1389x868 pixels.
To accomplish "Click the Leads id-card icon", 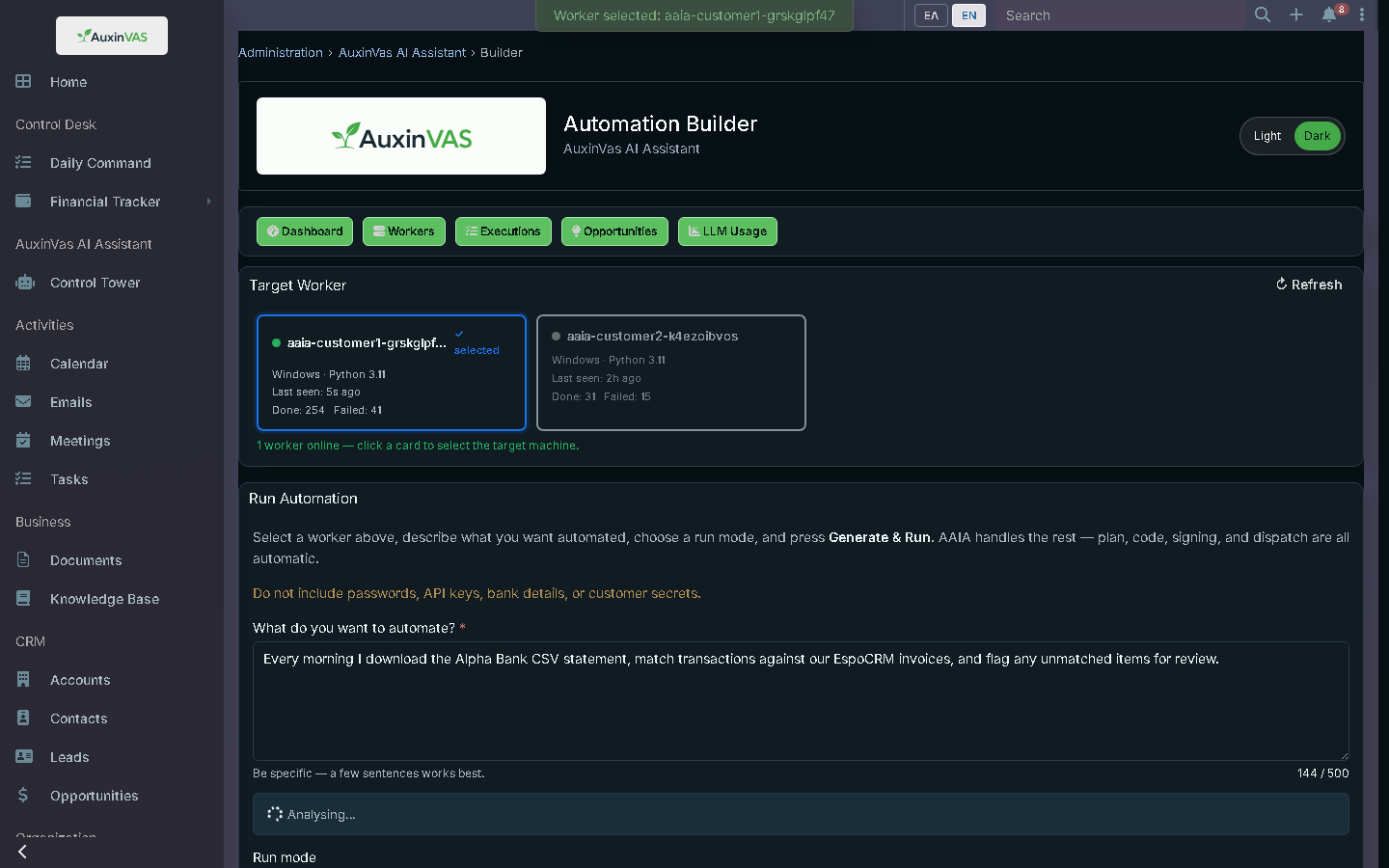I will tap(24, 757).
